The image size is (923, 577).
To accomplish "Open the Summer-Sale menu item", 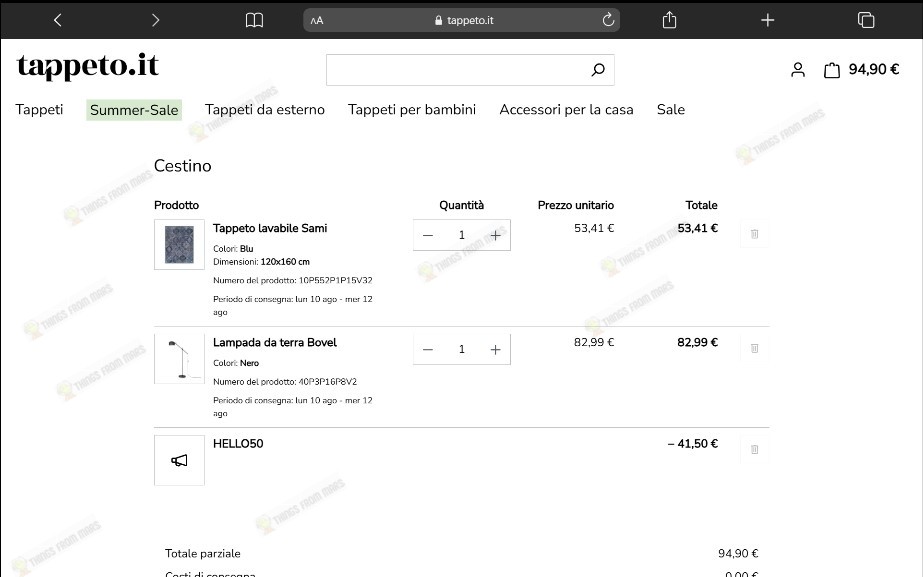I will click(x=134, y=110).
